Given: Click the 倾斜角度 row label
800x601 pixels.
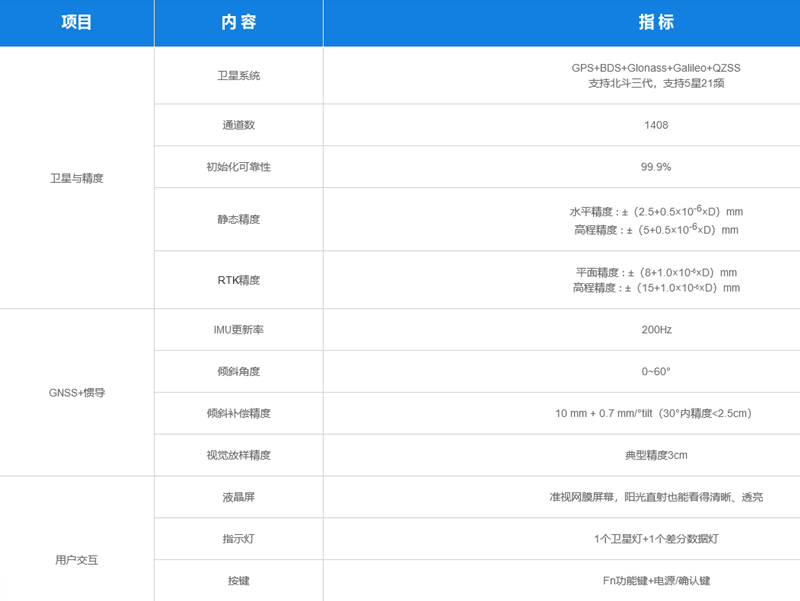Looking at the screenshot, I should click(239, 371).
